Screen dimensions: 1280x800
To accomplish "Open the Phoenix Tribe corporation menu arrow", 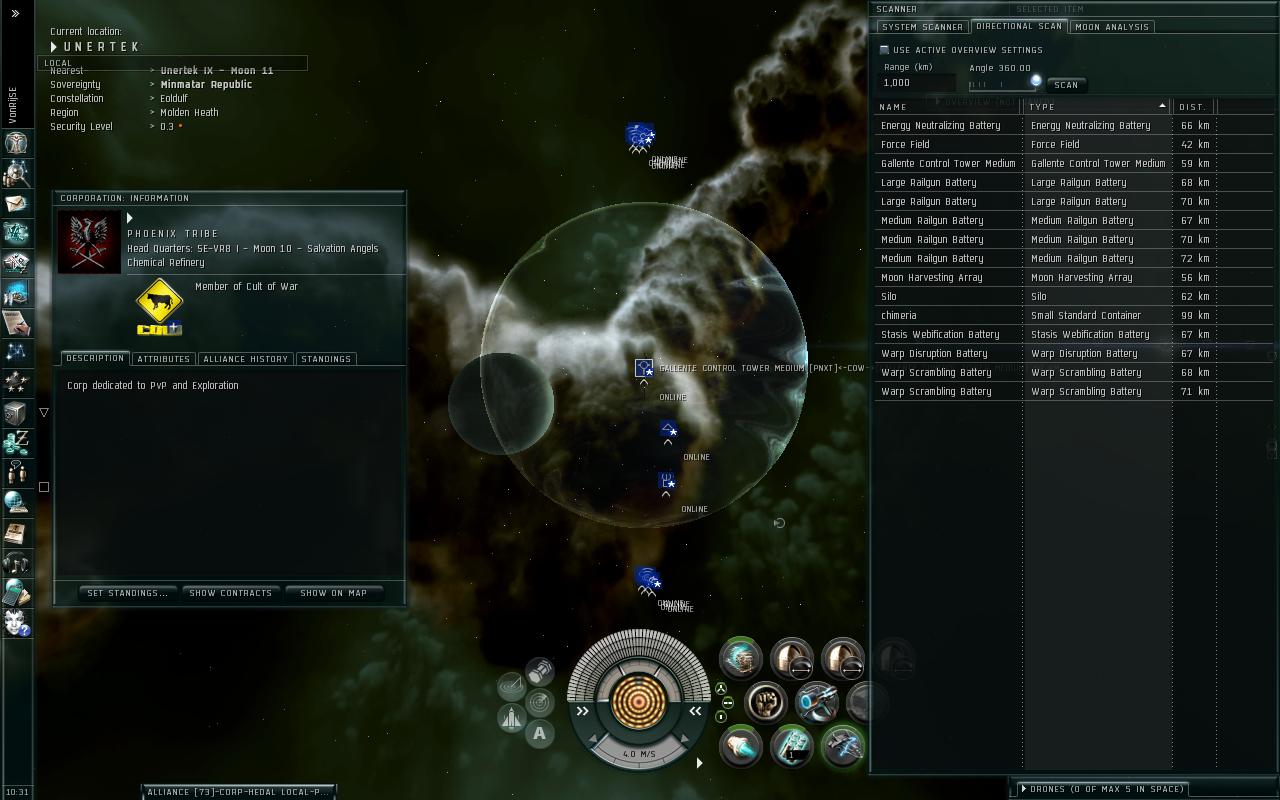I will (130, 218).
